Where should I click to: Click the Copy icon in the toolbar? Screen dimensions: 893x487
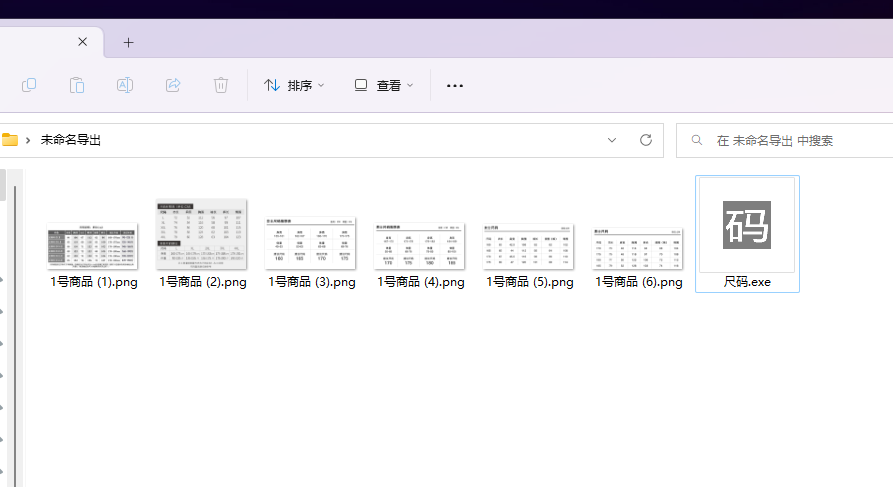click(29, 86)
